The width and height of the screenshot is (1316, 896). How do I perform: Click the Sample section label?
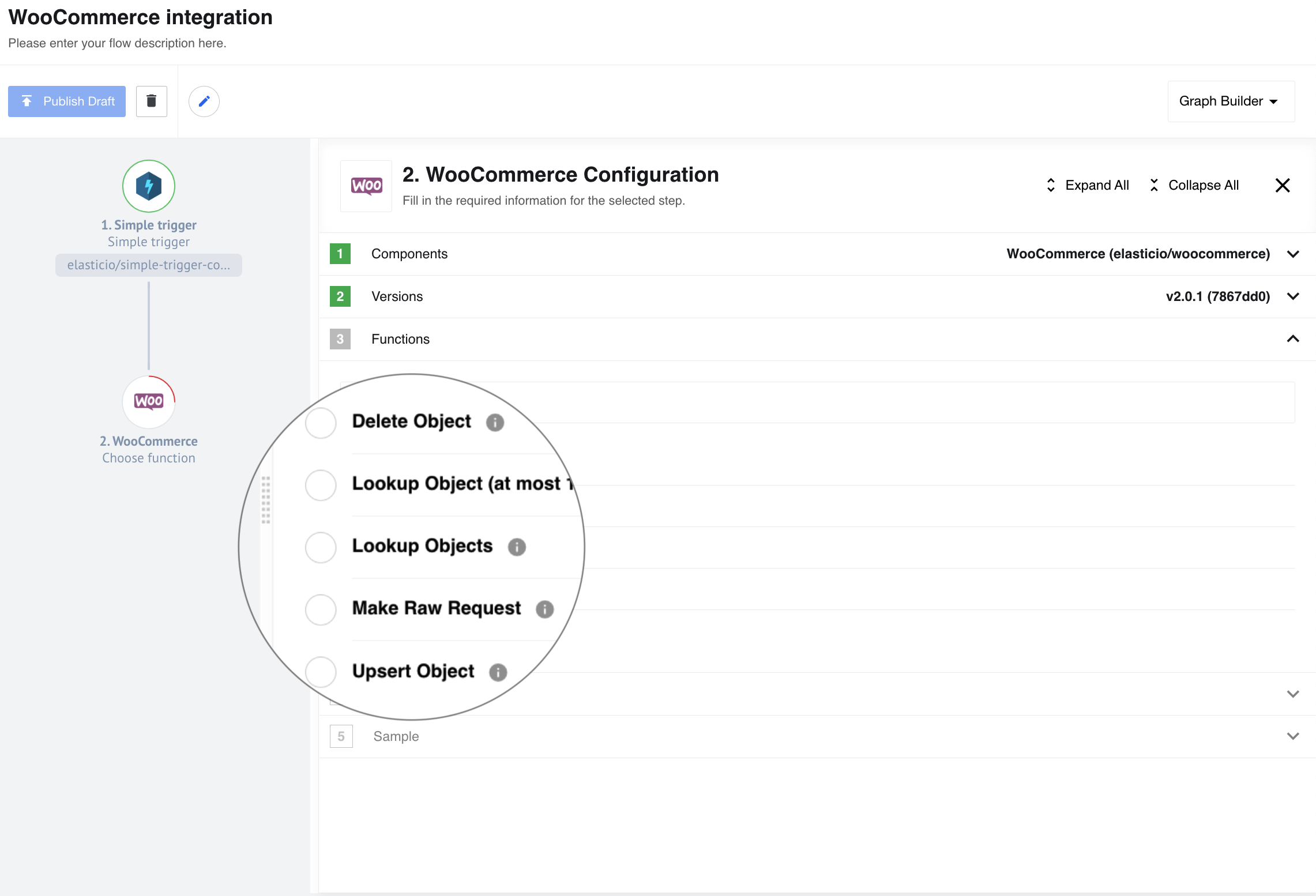396,736
